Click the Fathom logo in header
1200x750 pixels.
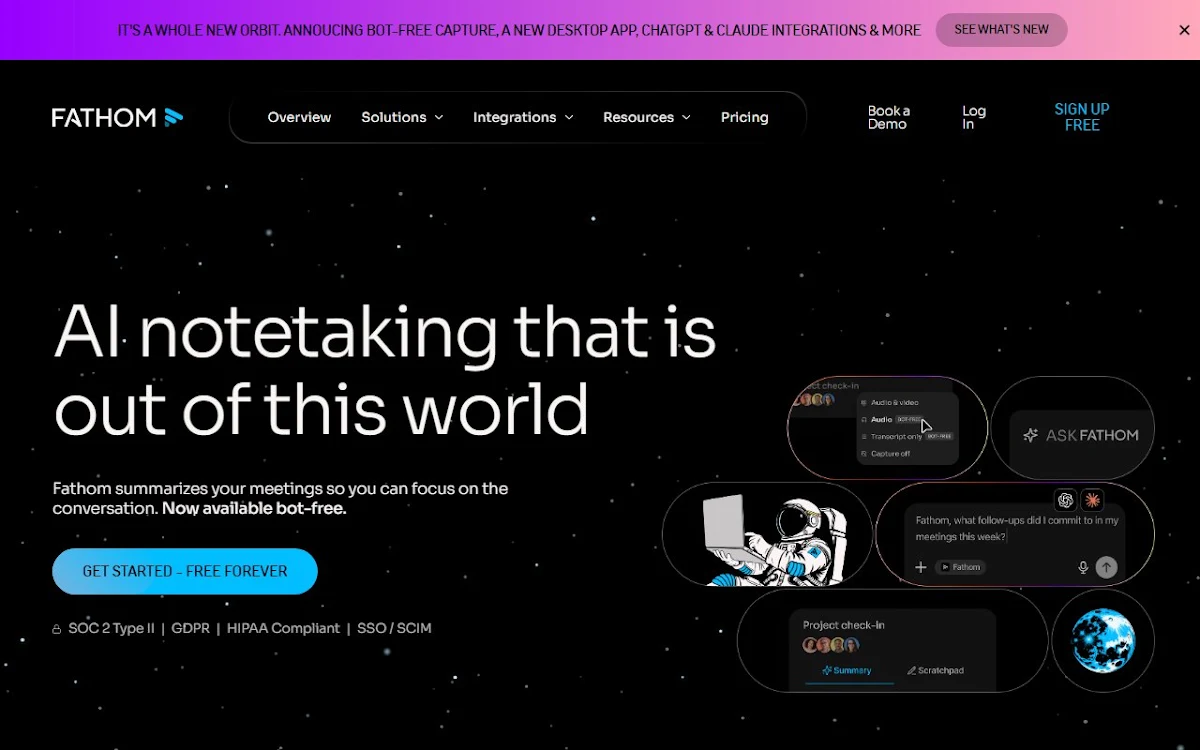(x=117, y=117)
